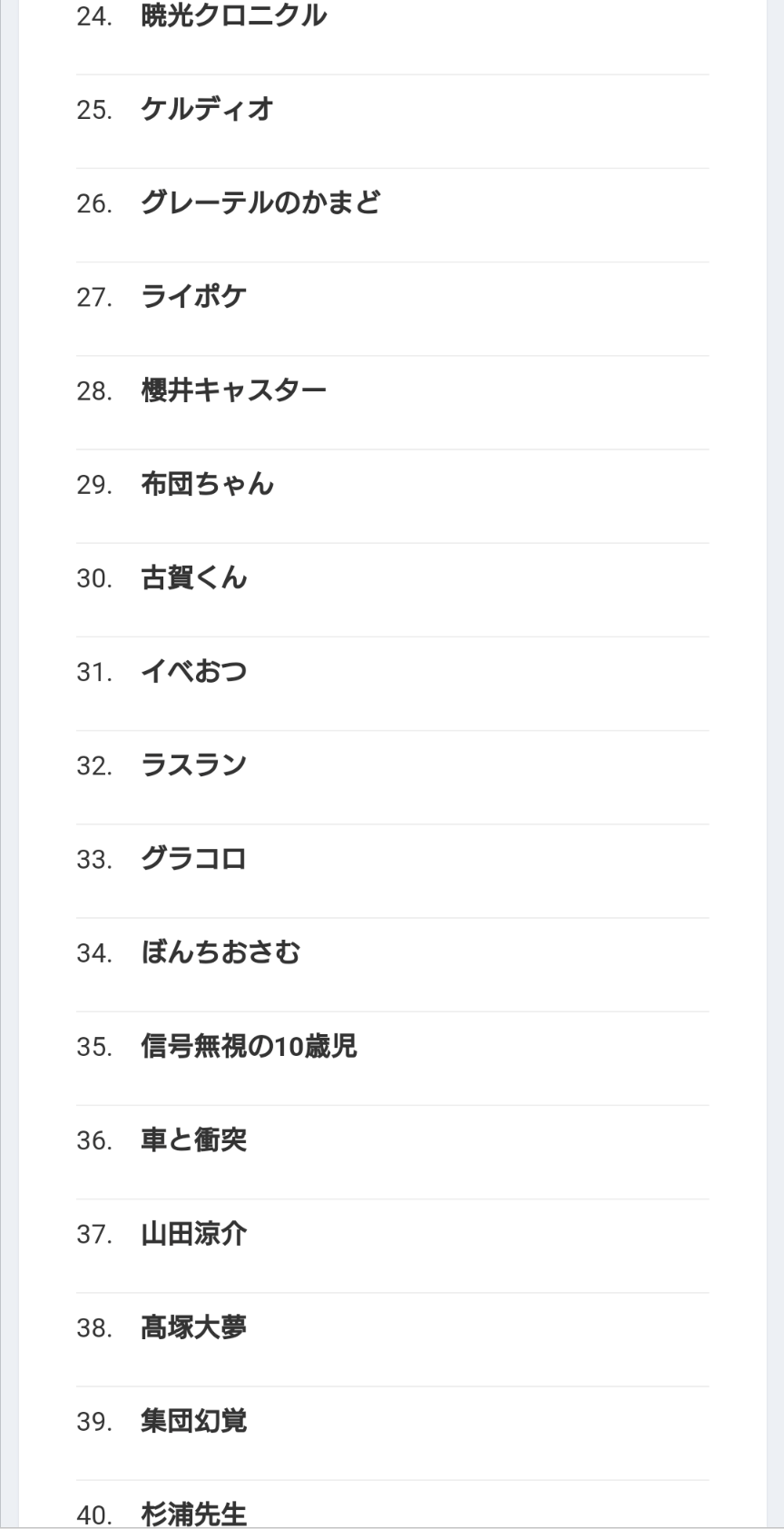Viewport: 784px width, 1529px height.
Task: Open trend 40 杉浦先生
Action: tap(193, 1514)
